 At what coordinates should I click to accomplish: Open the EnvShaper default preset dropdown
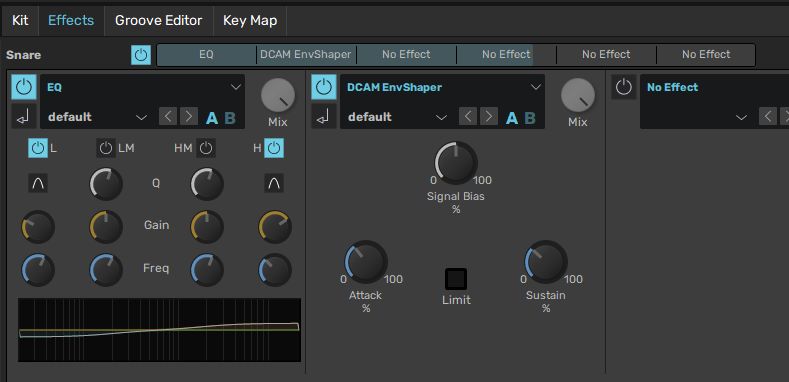[397, 117]
